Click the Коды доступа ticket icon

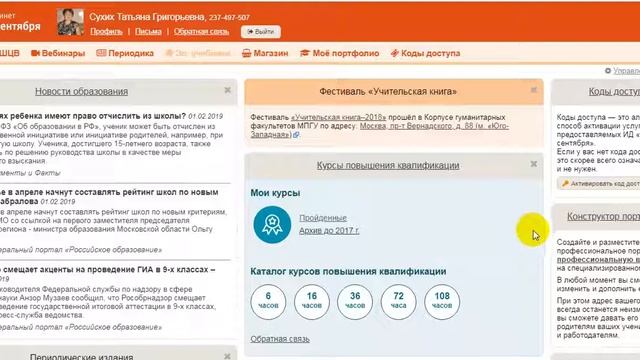tap(394, 53)
